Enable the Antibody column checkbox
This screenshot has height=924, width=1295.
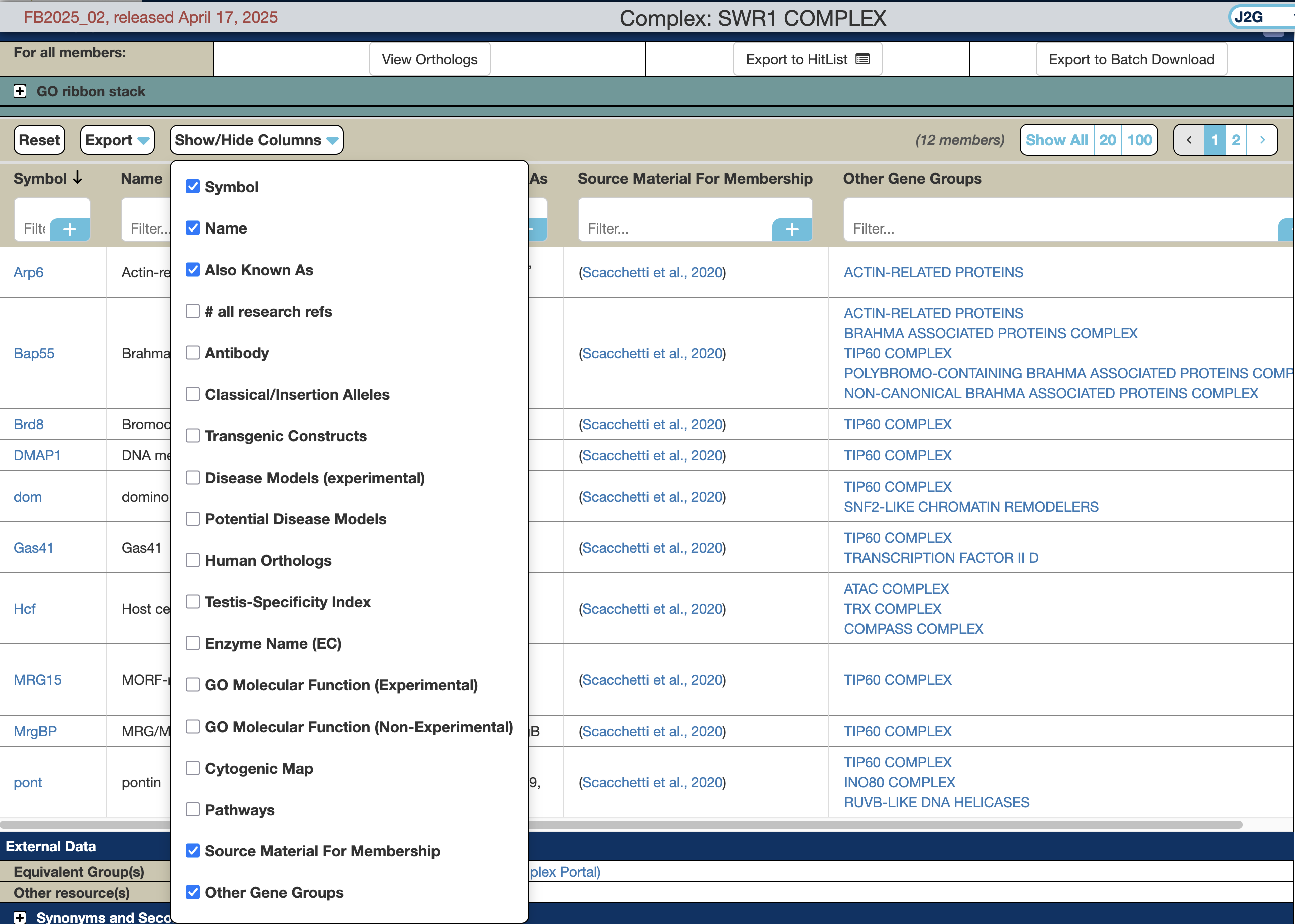(193, 353)
